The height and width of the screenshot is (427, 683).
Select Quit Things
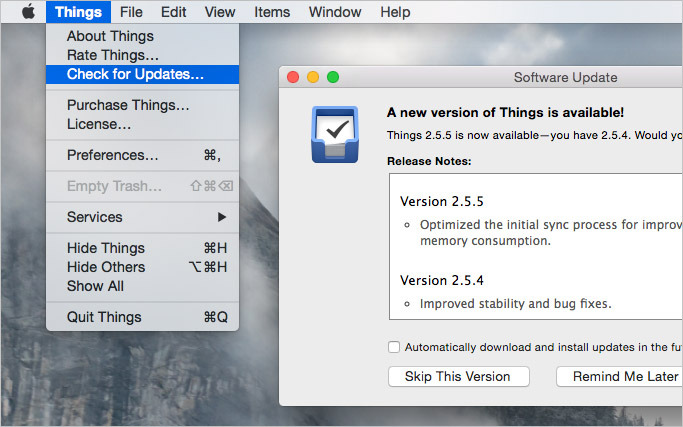142,317
